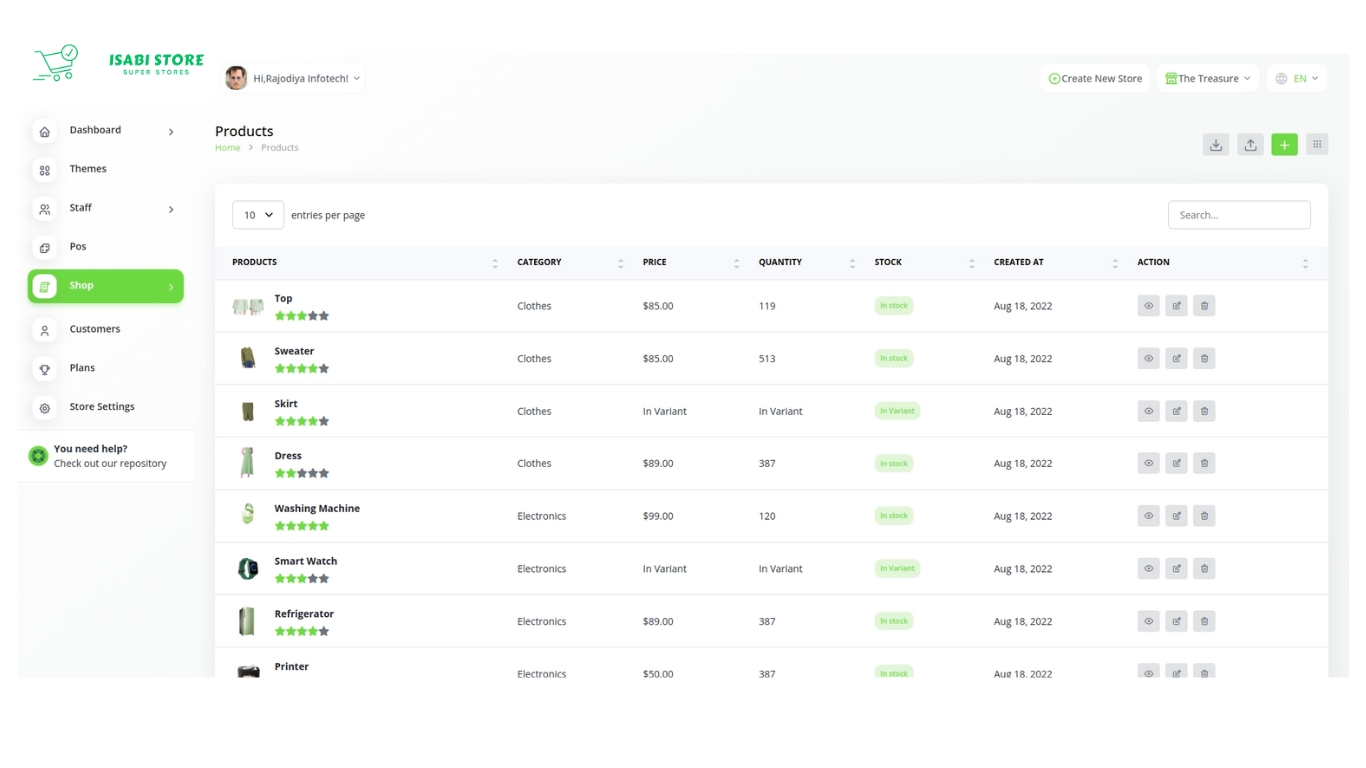Open Store Settings in the sidebar
1366x768 pixels.
tap(101, 407)
